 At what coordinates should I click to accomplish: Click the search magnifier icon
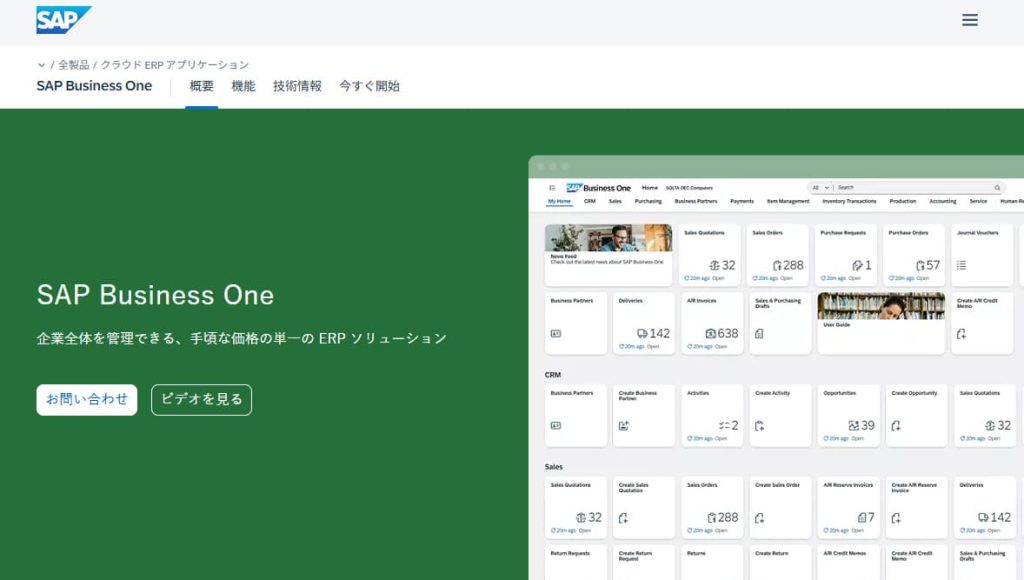997,187
